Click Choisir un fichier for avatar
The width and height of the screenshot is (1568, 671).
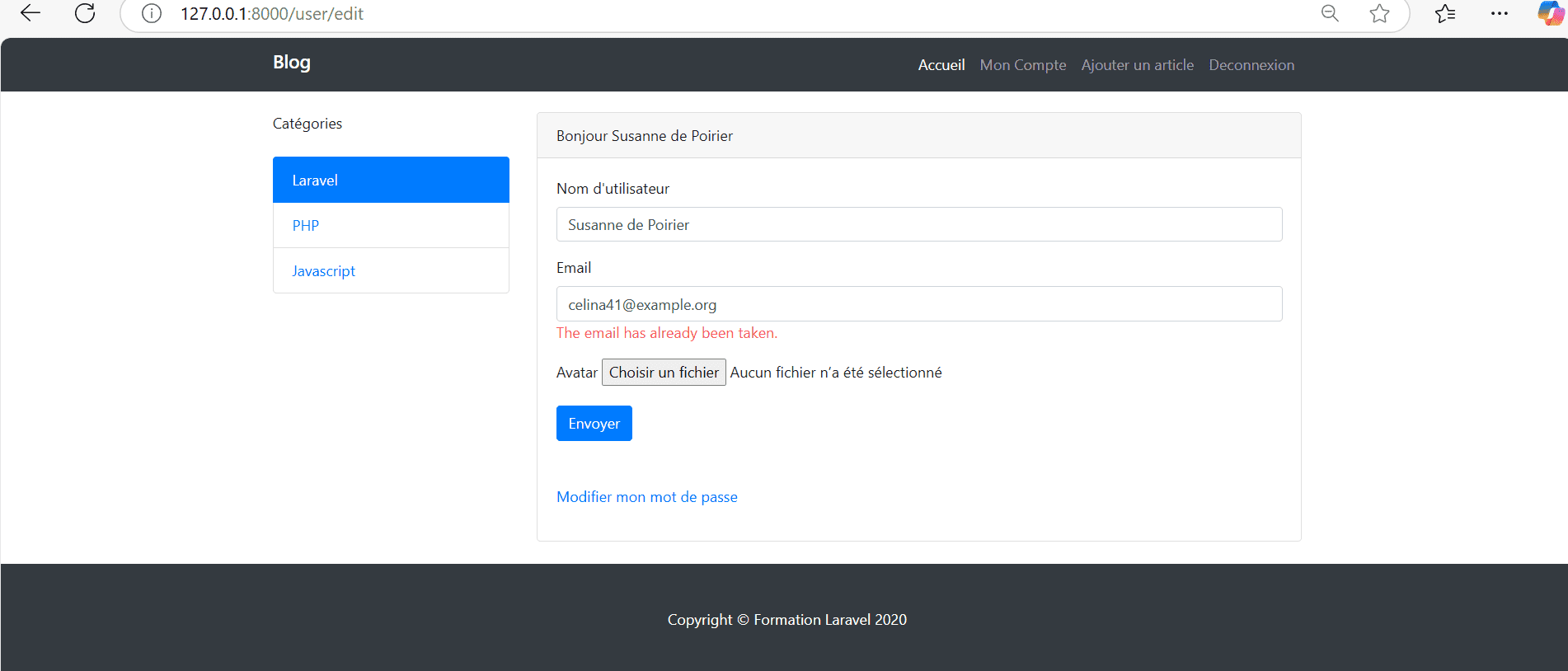point(664,373)
